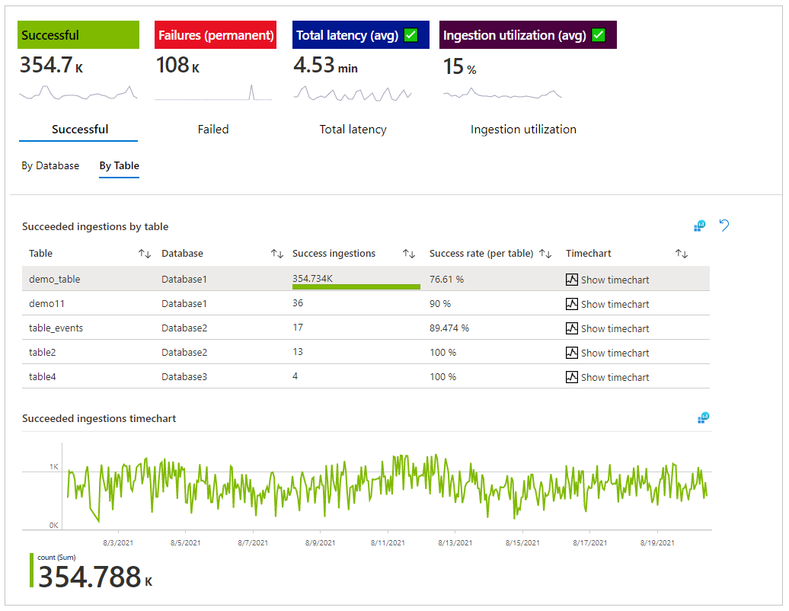
Task: Open Log Analytics icon above ingestions table
Action: [x=699, y=226]
